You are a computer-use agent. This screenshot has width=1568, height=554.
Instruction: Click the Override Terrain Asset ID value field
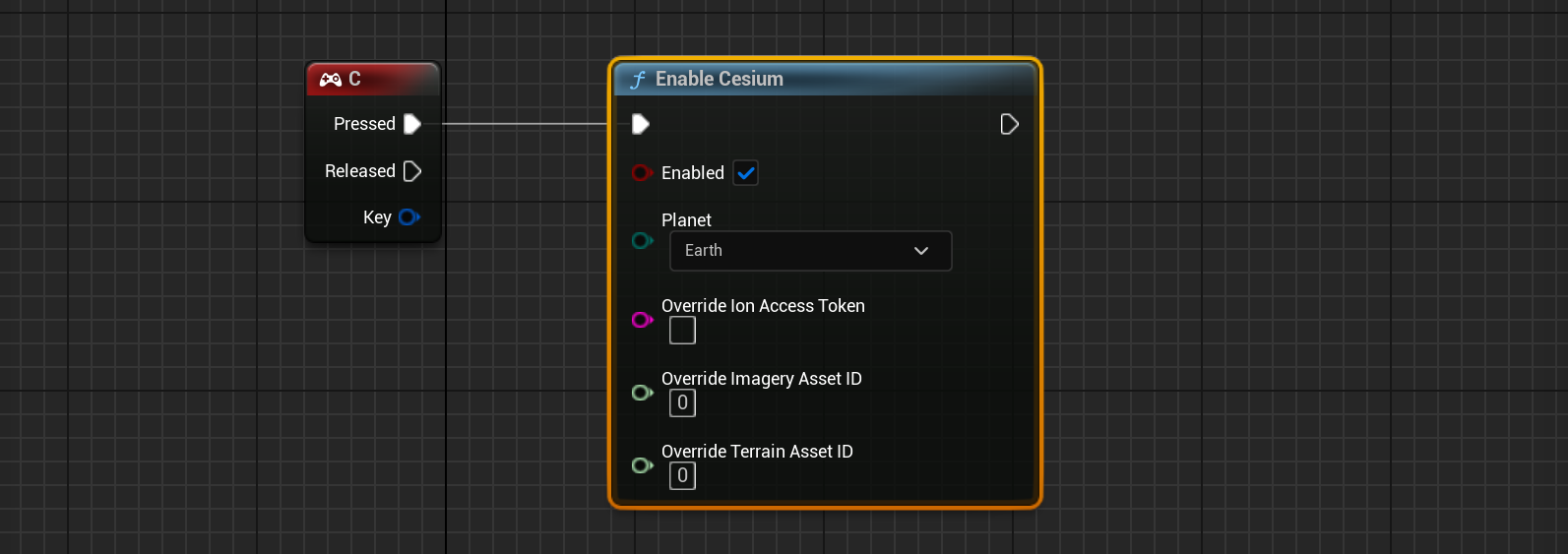click(x=682, y=476)
